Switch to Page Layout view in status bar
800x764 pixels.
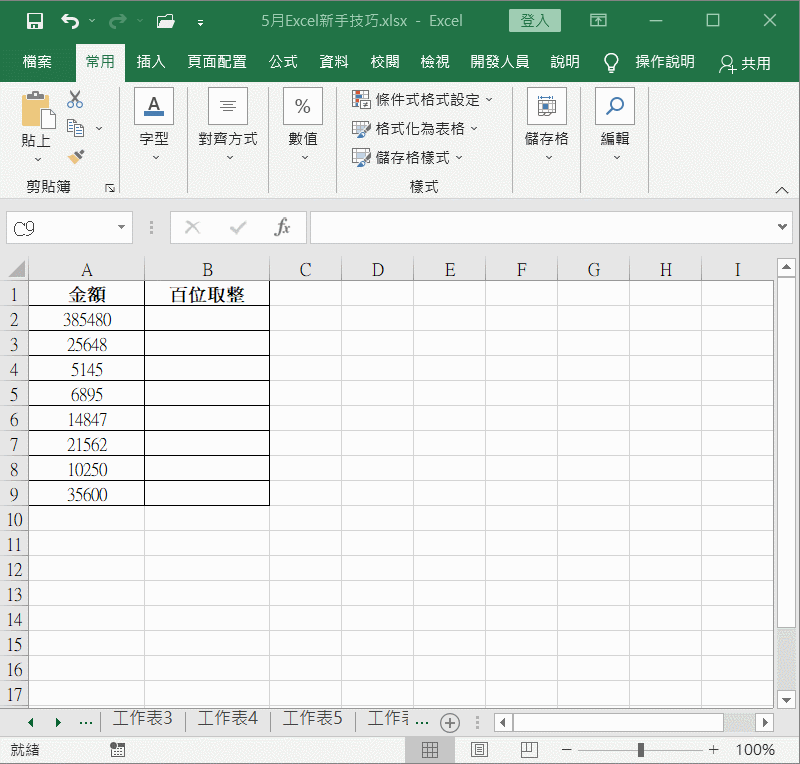[479, 750]
